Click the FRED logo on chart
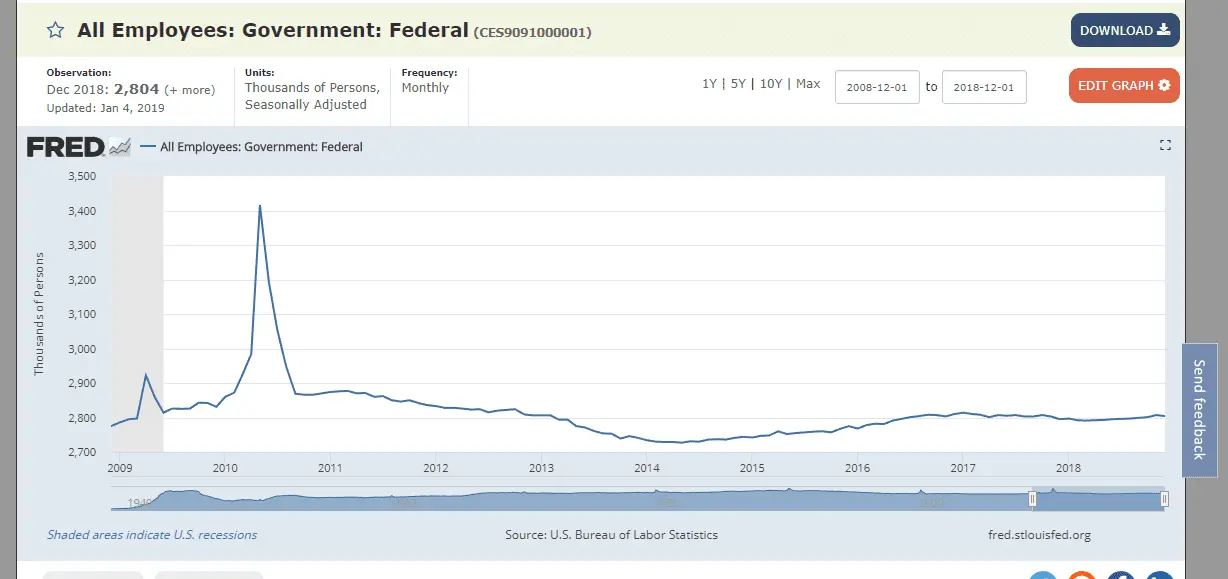 (x=78, y=147)
